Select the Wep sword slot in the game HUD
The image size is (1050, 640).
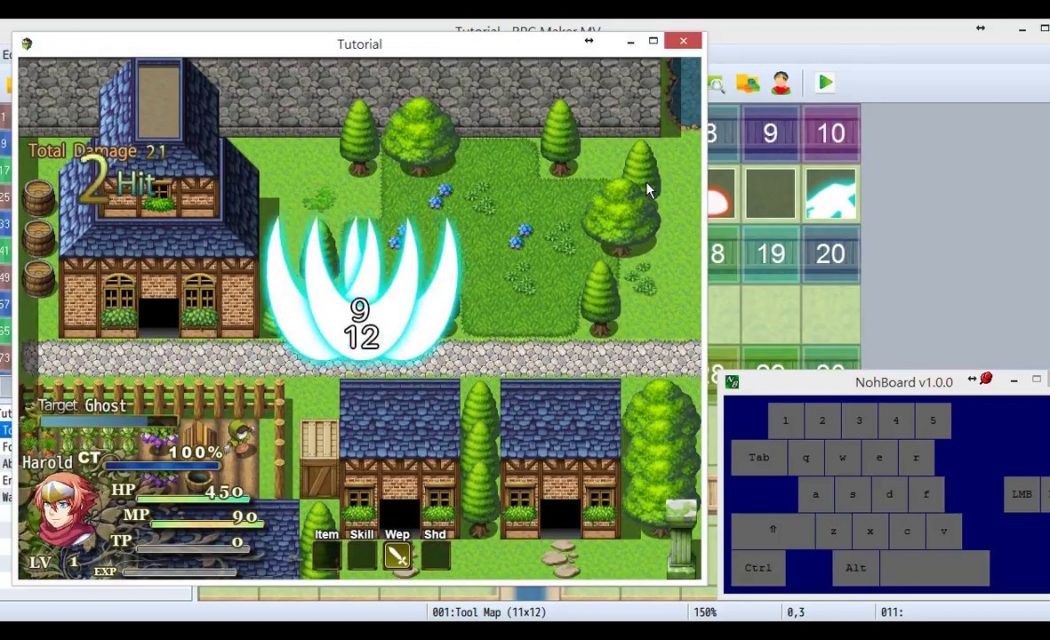397,556
